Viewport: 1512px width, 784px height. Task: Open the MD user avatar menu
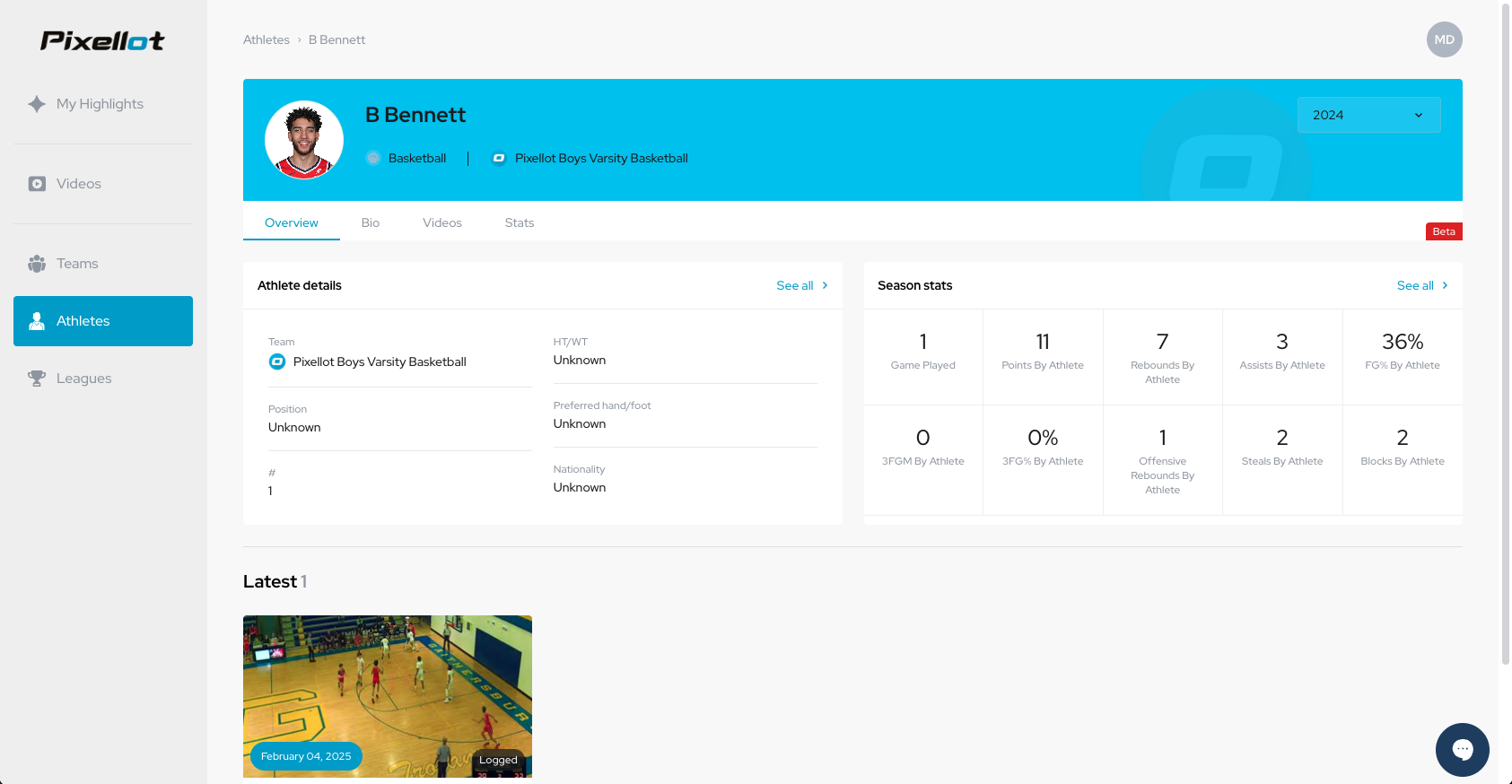pos(1445,39)
